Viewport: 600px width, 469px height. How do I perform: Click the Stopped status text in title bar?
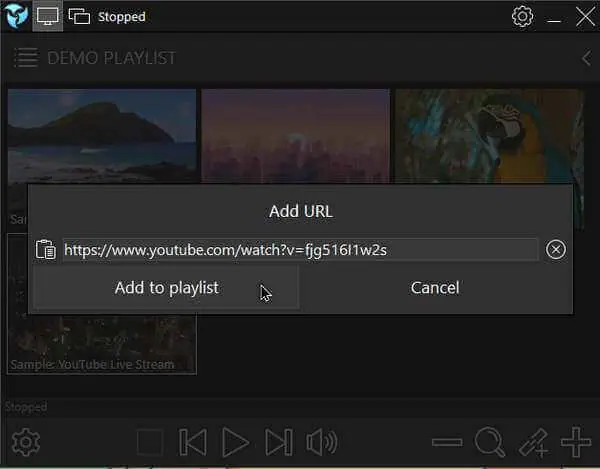(x=121, y=17)
